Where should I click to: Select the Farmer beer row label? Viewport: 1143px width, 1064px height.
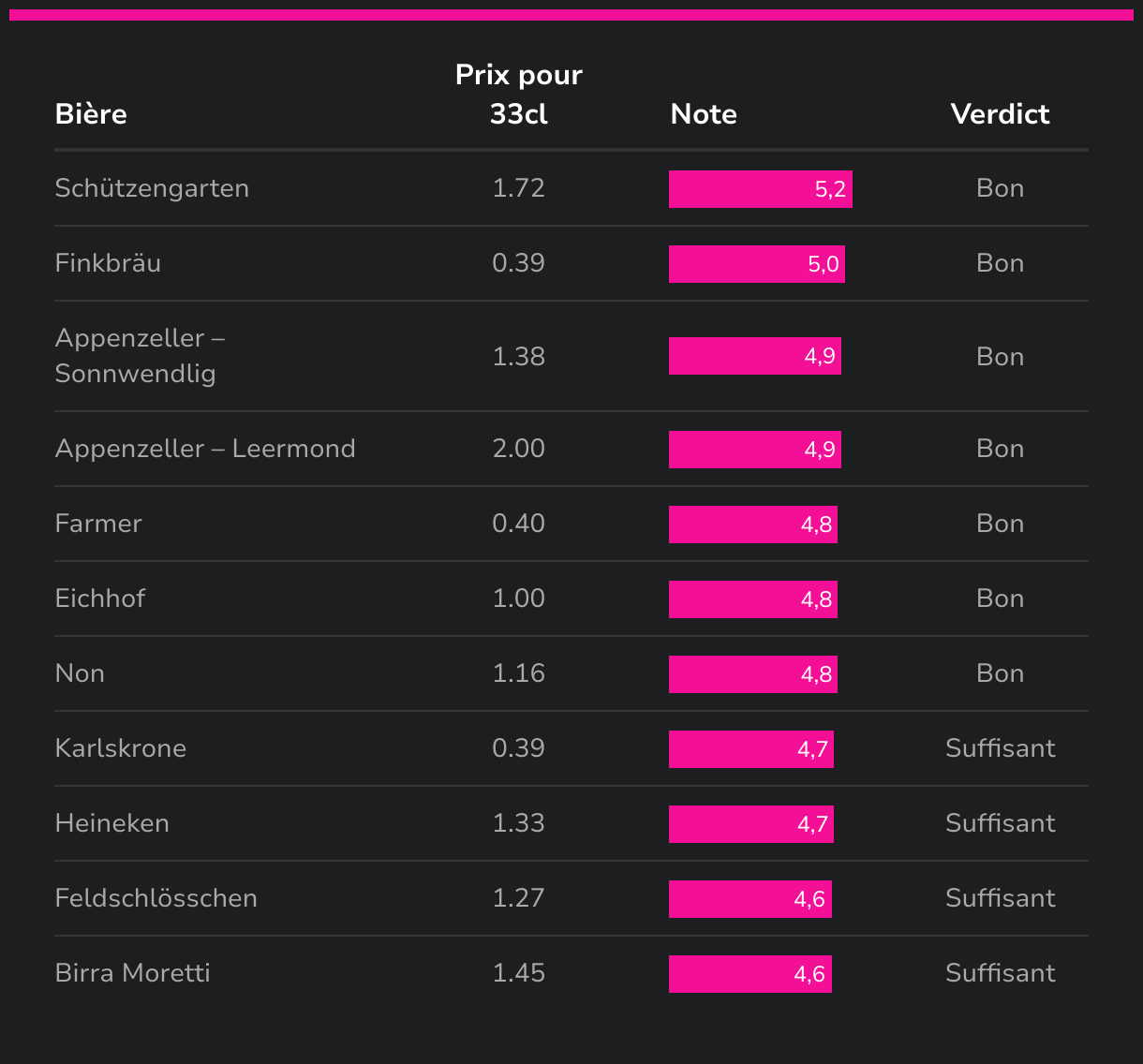click(98, 524)
